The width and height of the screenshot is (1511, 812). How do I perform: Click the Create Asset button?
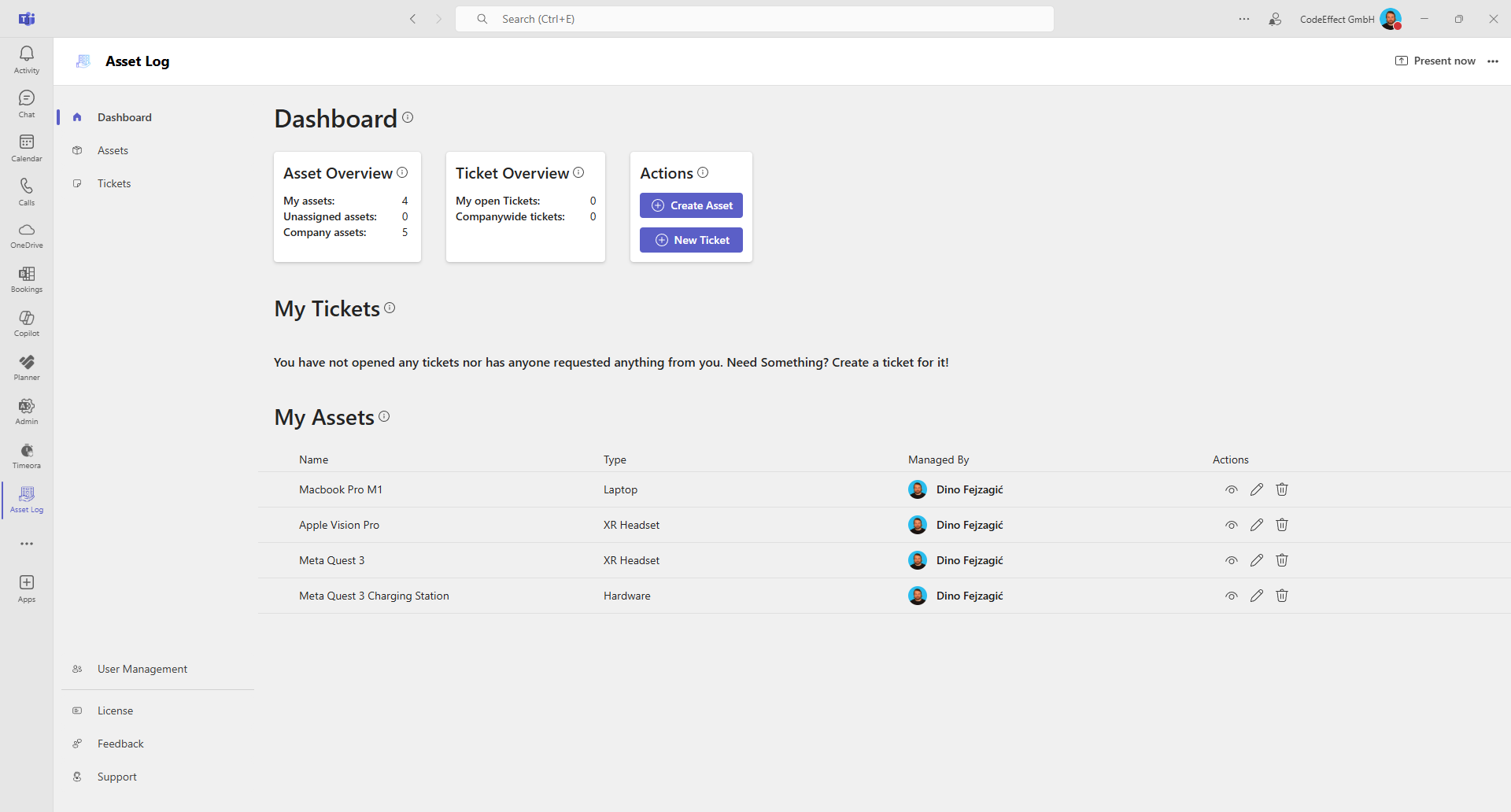(x=691, y=205)
